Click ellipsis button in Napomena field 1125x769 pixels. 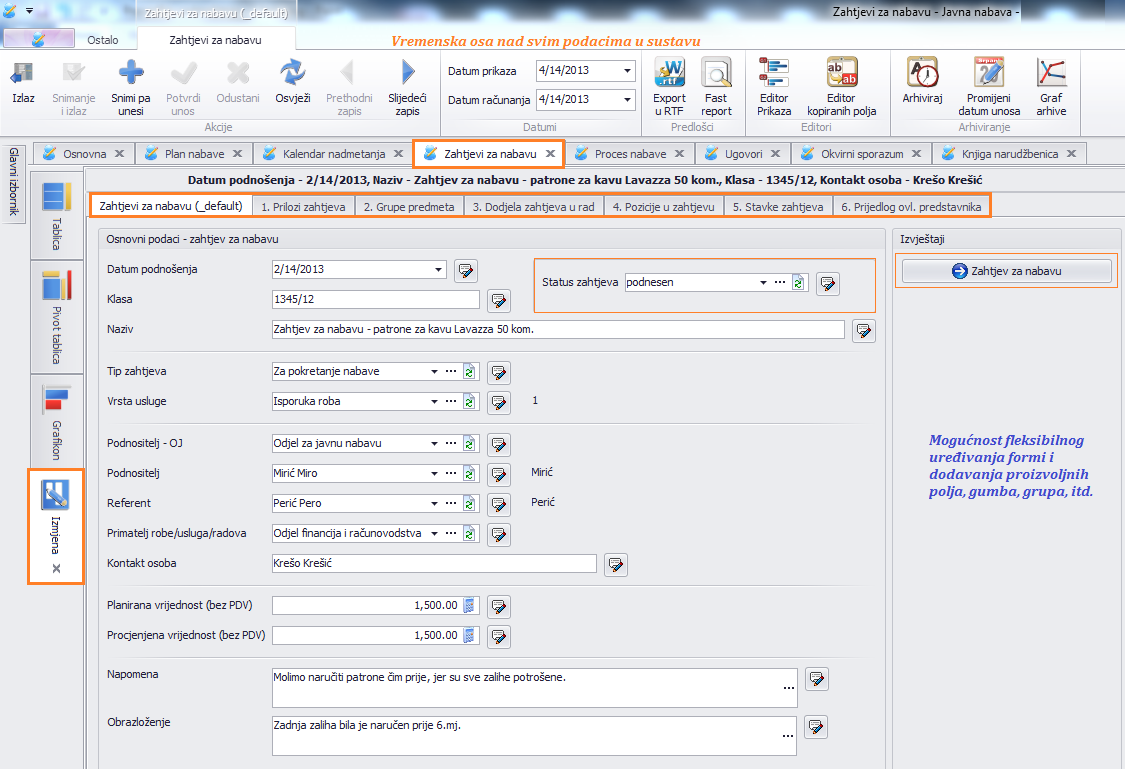(789, 689)
